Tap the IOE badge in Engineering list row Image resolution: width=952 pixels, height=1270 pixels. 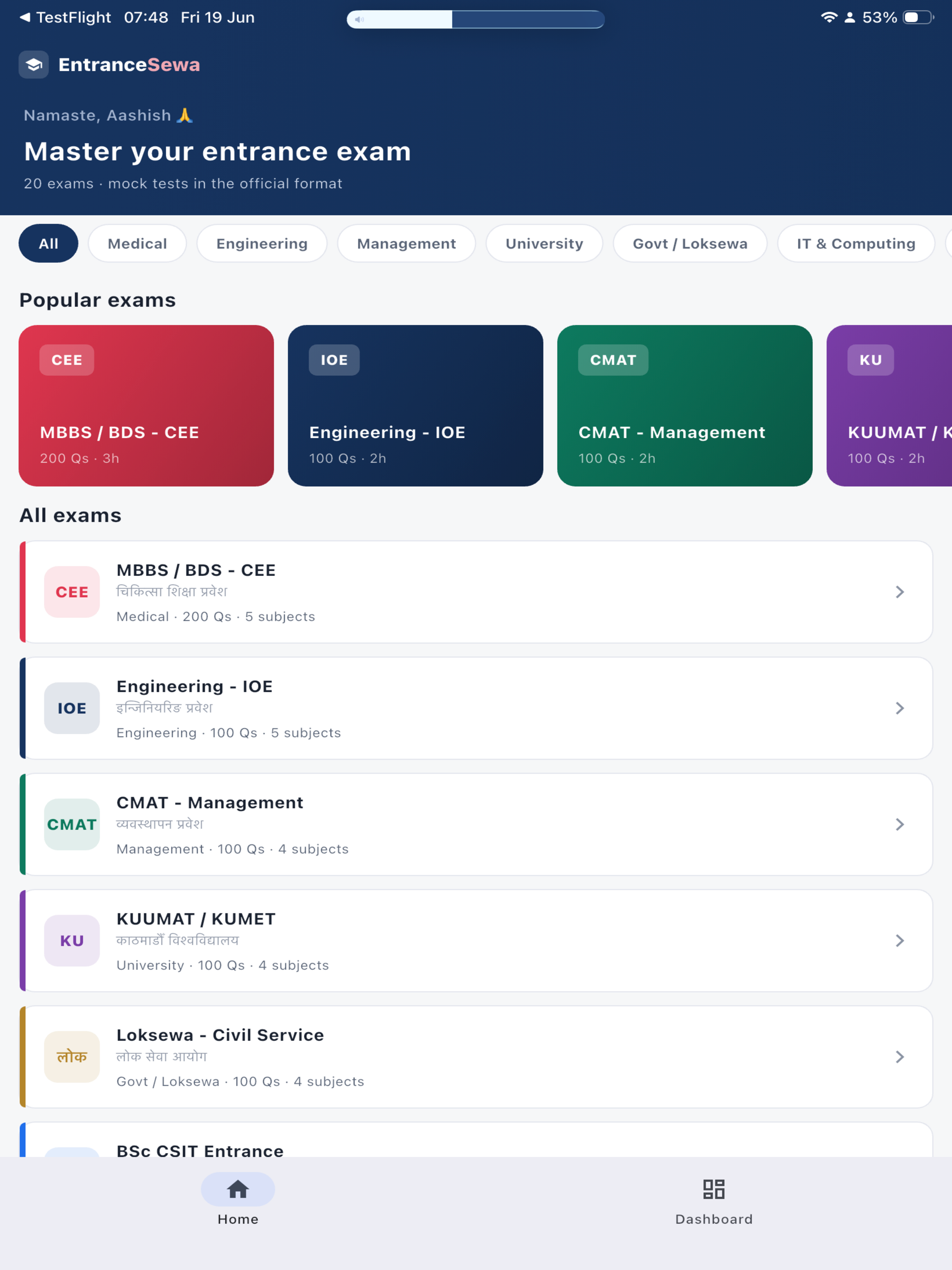click(72, 708)
